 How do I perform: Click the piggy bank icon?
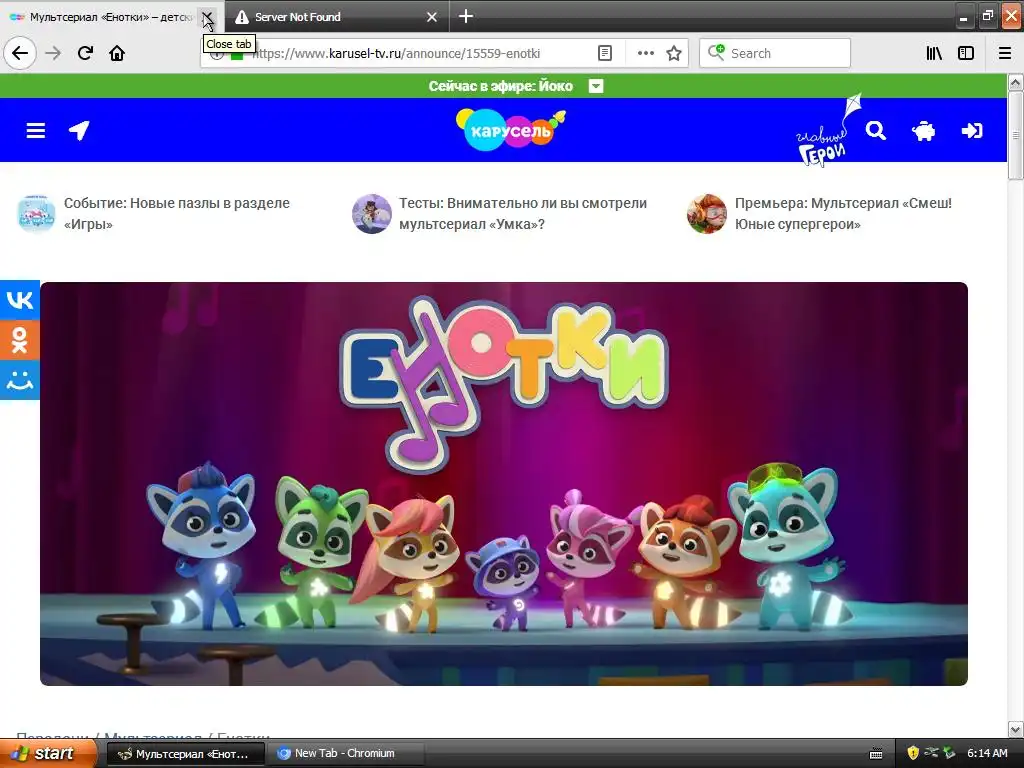click(923, 131)
